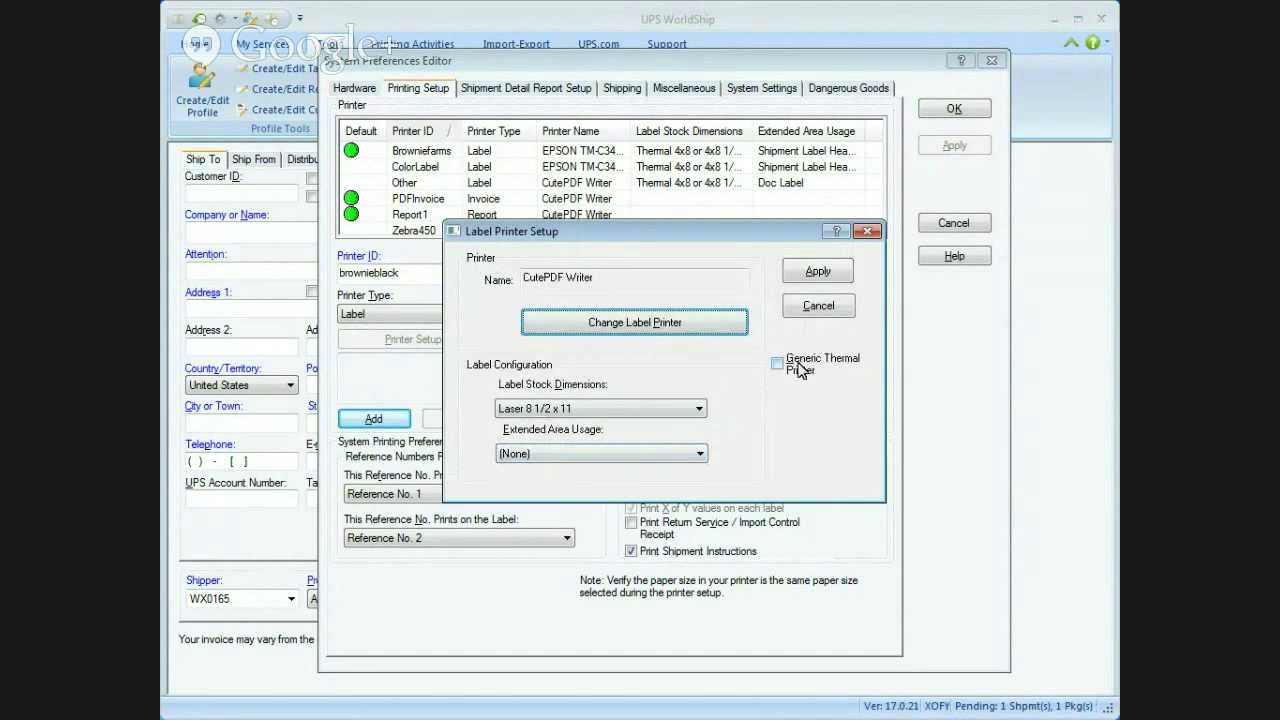Click the Help button in System Preferences Editor

click(954, 256)
